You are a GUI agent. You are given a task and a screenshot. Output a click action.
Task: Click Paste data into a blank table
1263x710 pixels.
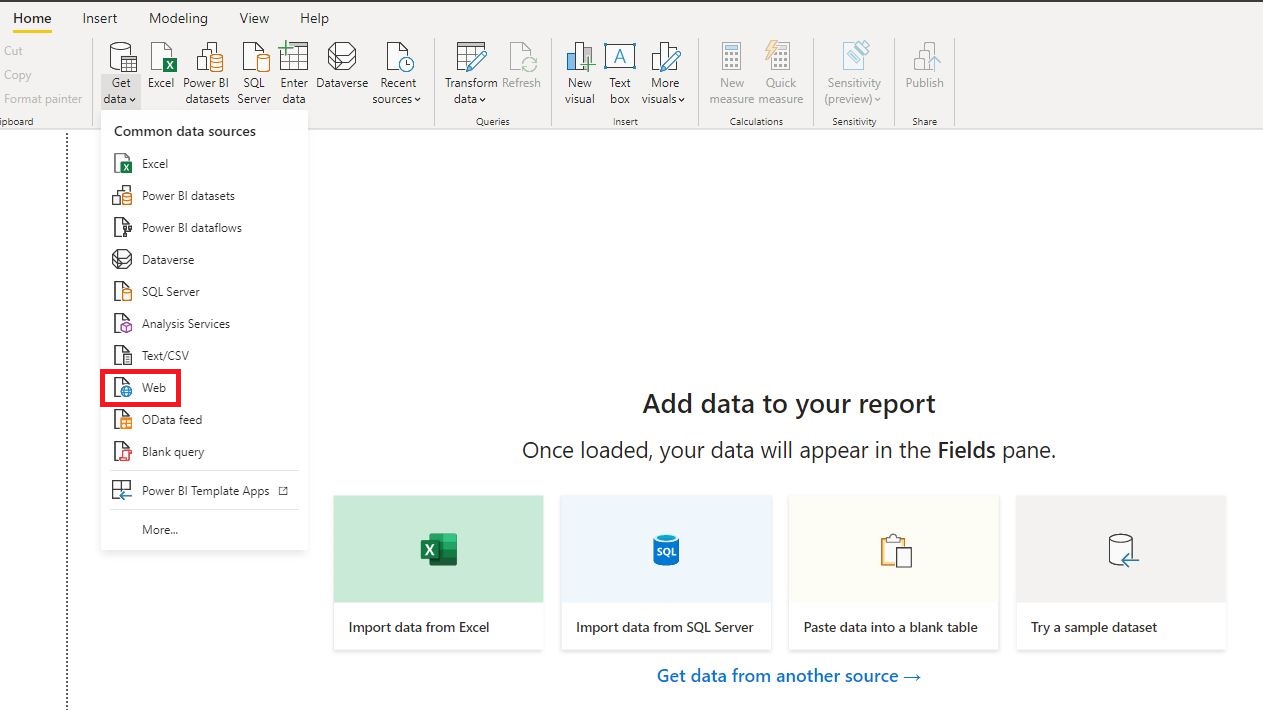coord(894,573)
